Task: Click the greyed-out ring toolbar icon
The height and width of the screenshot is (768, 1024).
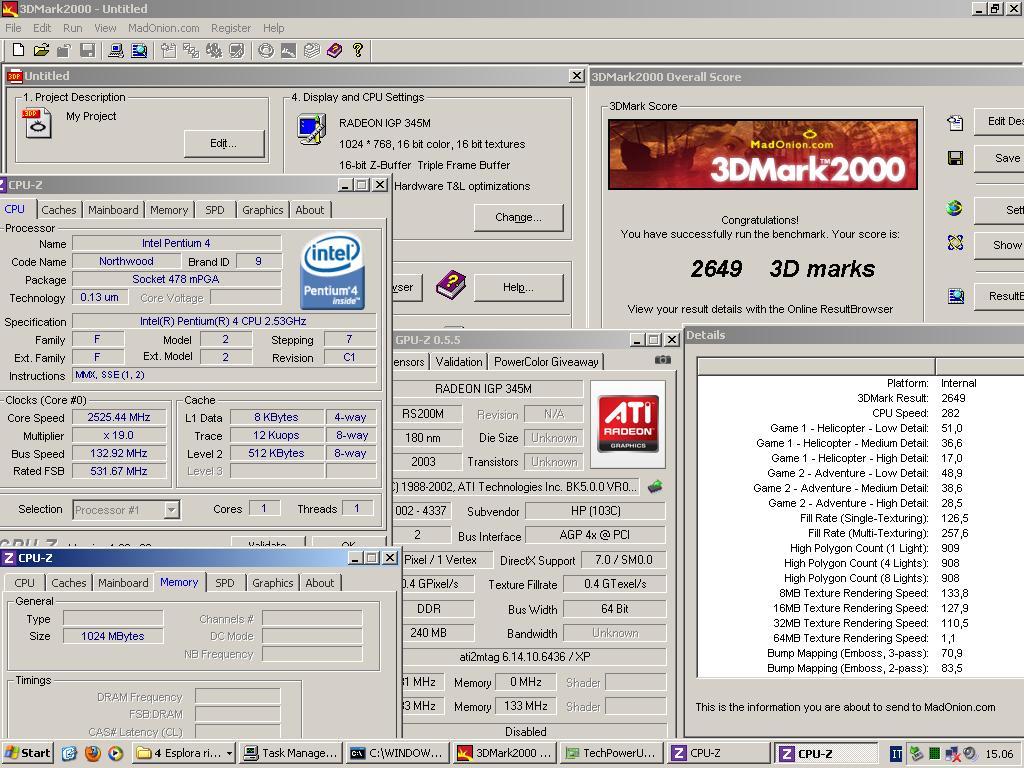Action: 265,50
